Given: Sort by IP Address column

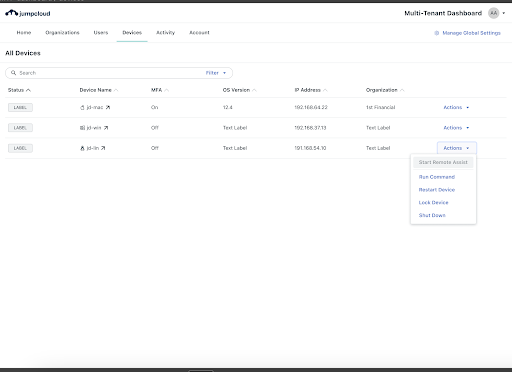Looking at the screenshot, I should tap(311, 90).
